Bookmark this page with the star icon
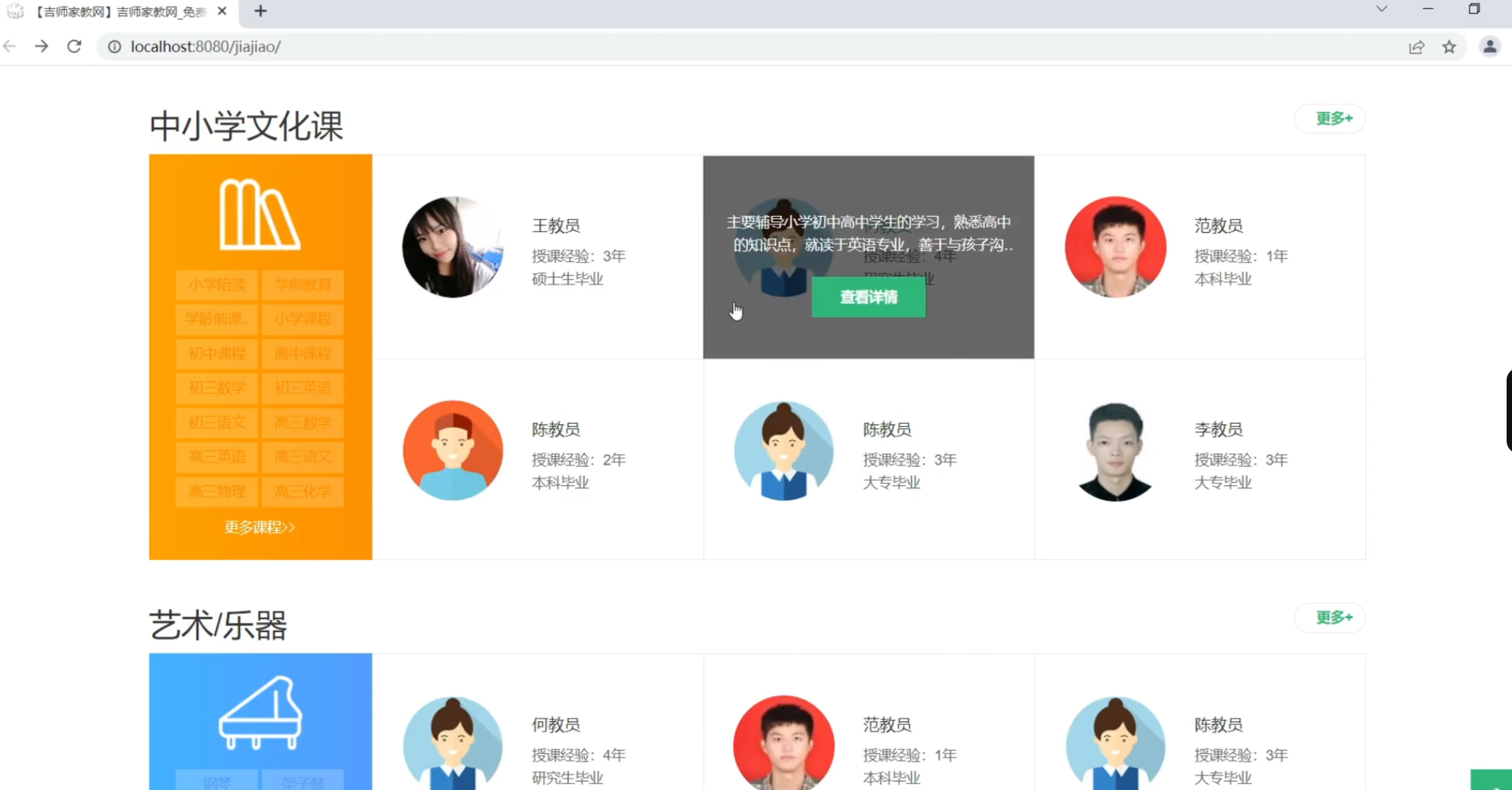The image size is (1512, 790). (1448, 47)
